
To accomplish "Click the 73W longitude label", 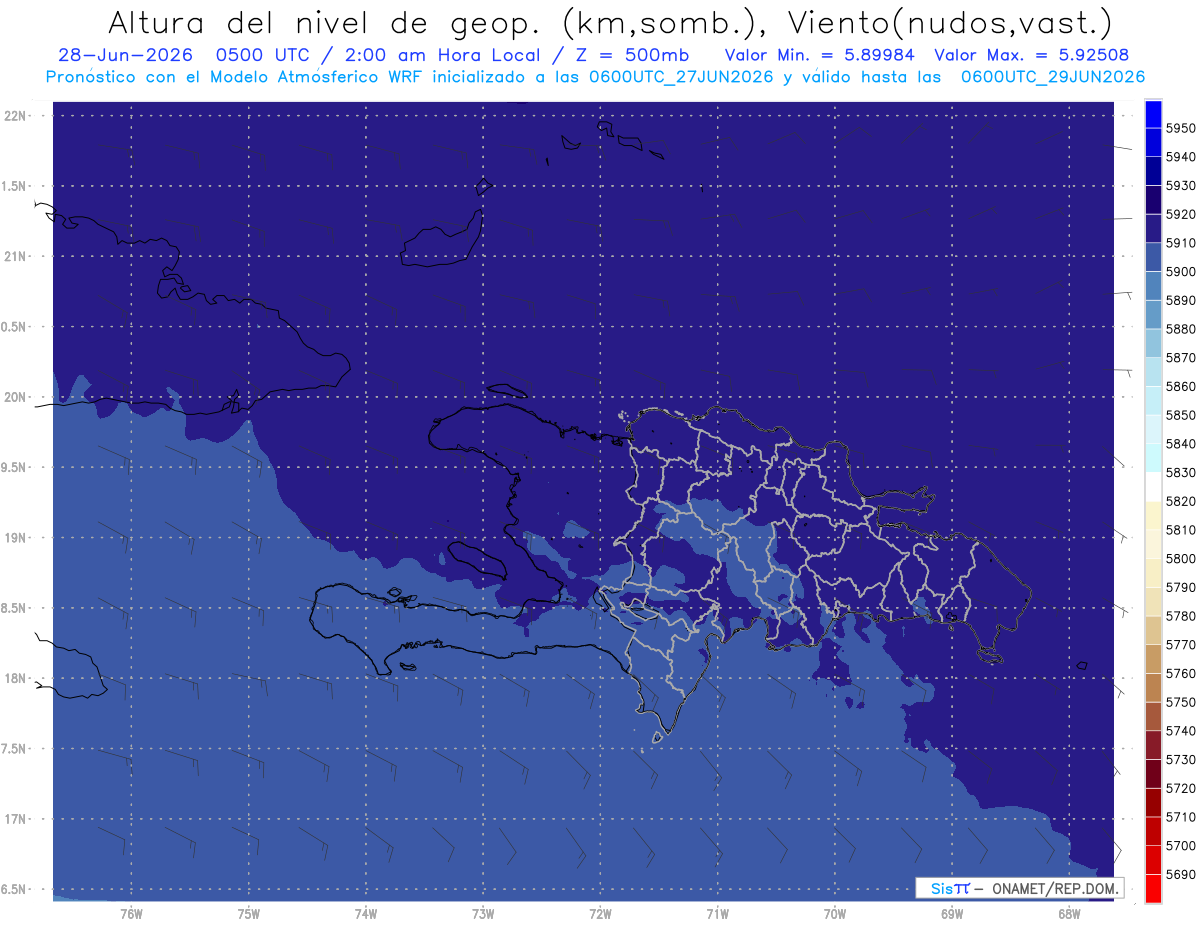I will [483, 913].
